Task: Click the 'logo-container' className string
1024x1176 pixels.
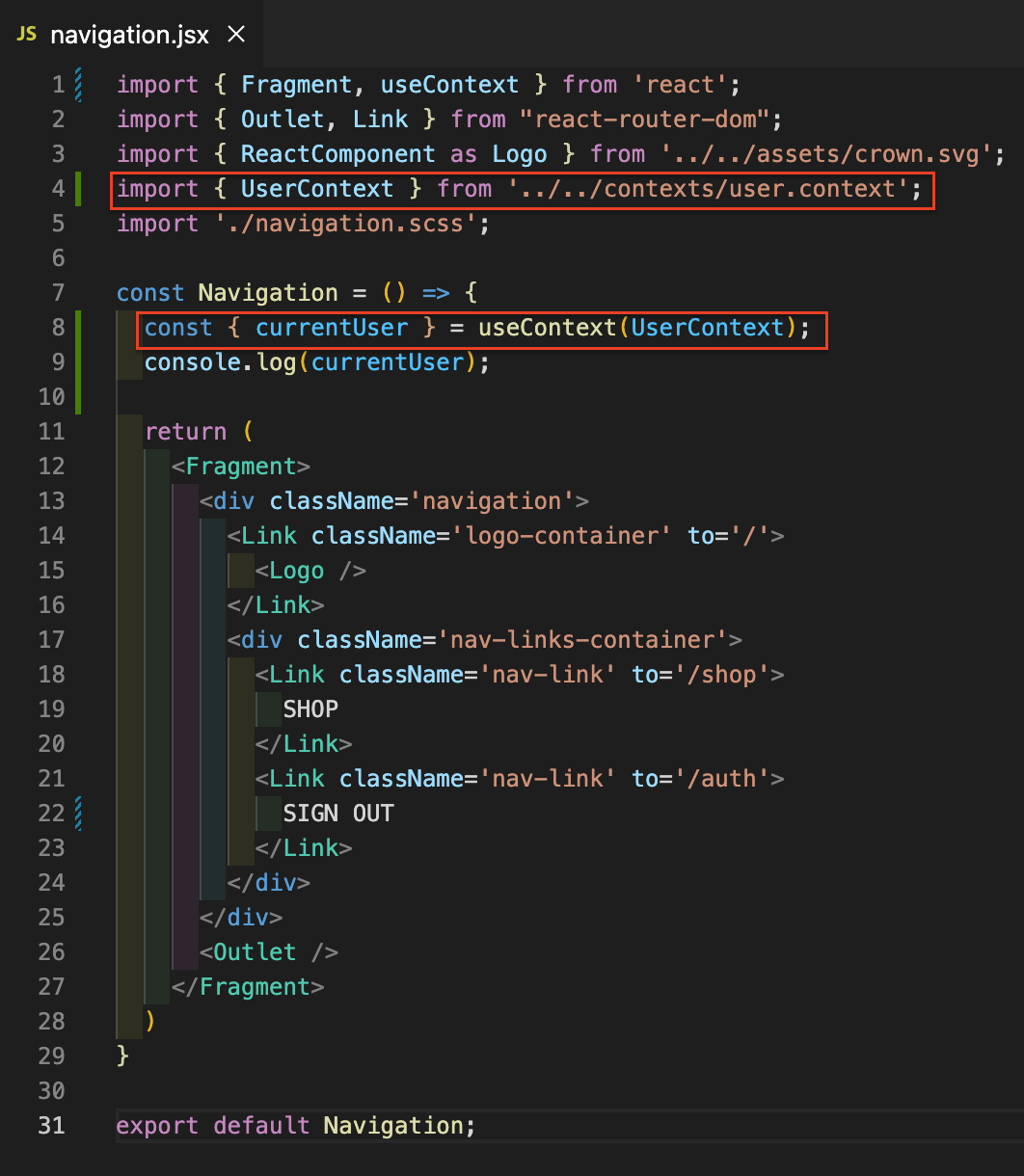Action: pyautogui.click(x=560, y=536)
